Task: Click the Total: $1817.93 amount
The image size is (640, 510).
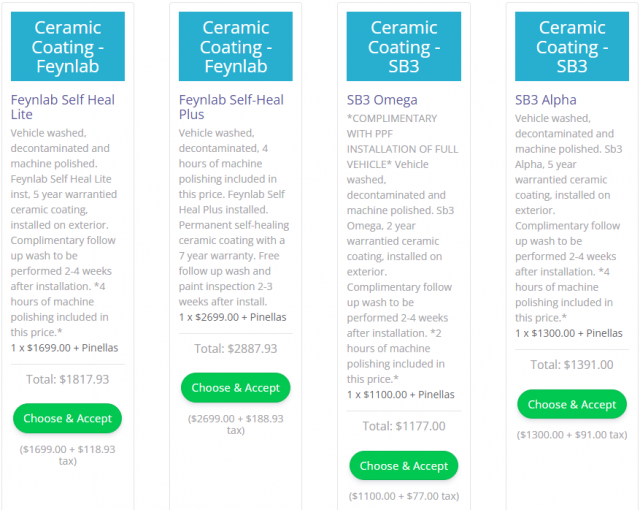Action: 68,379
